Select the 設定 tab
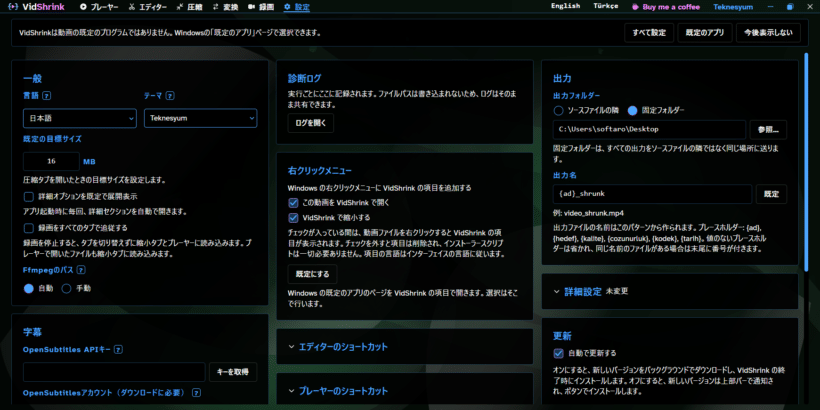 [x=296, y=7]
